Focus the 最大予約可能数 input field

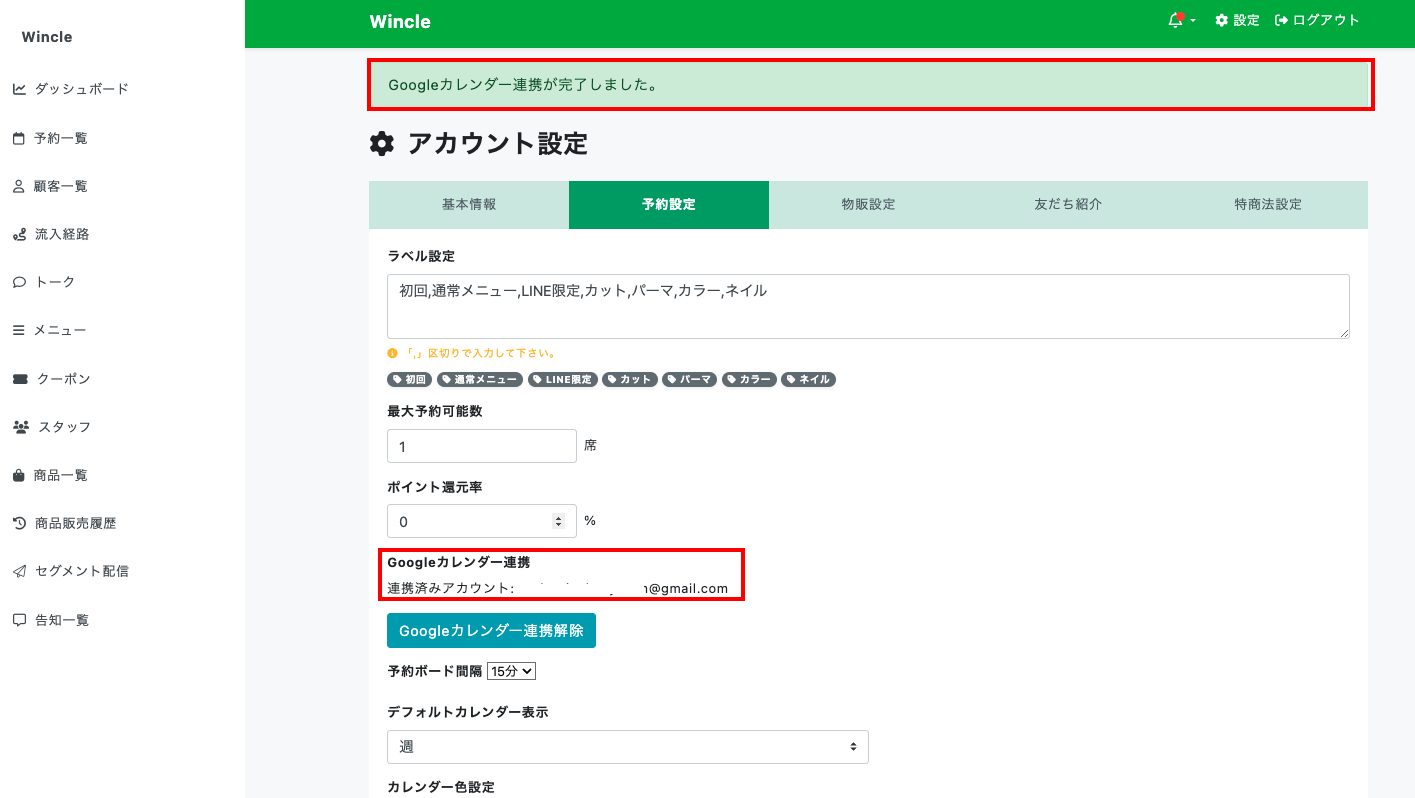click(481, 446)
